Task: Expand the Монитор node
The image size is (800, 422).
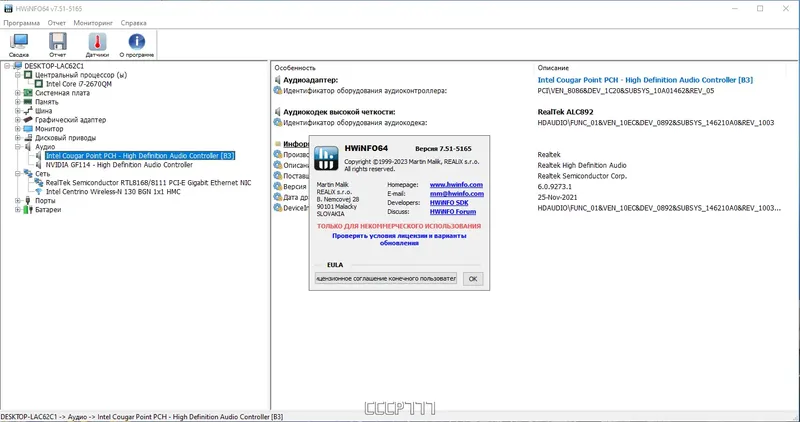Action: point(18,129)
